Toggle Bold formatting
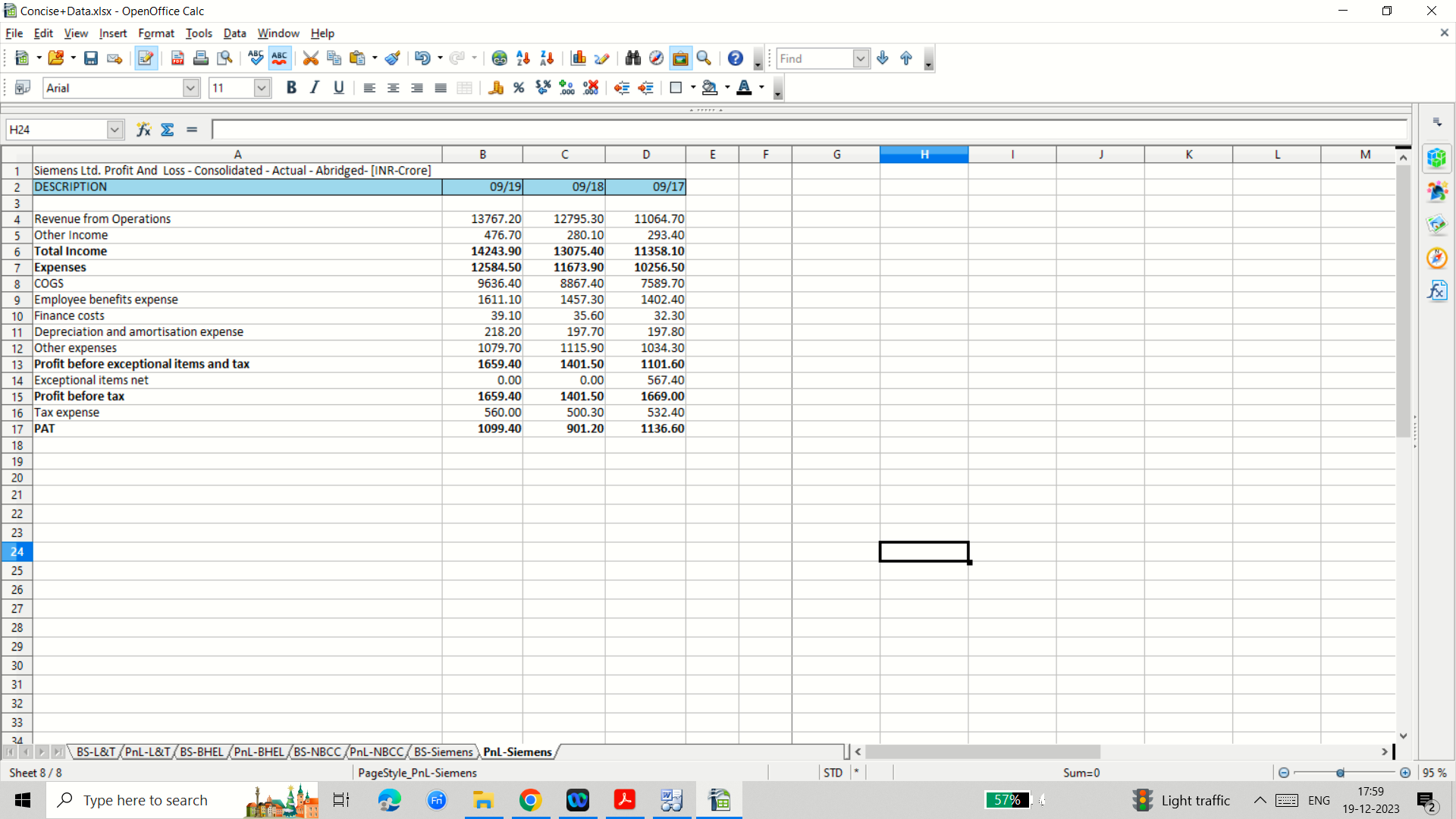This screenshot has height=819, width=1456. click(x=291, y=88)
